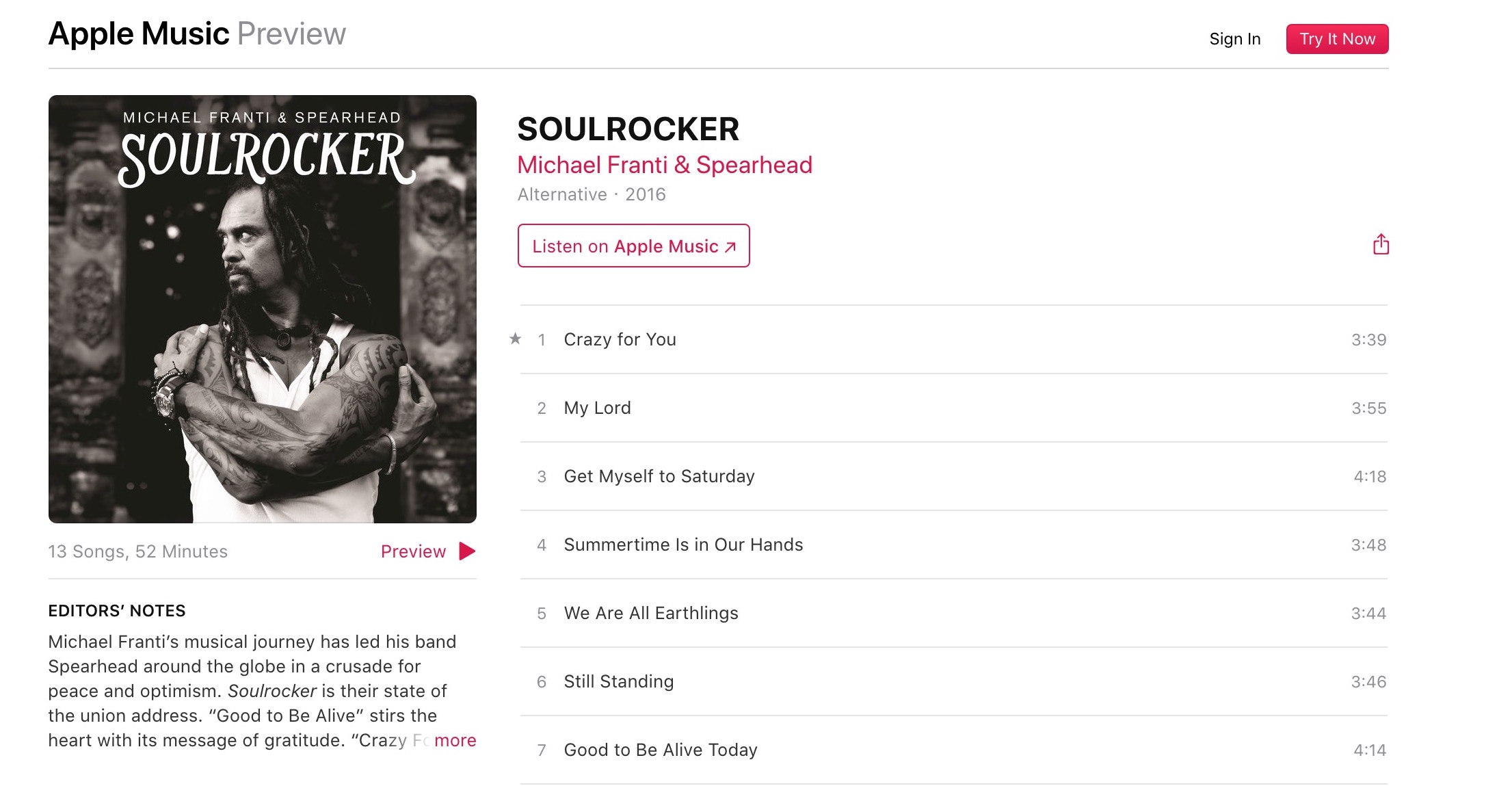The image size is (1512, 786).
Task: Select the track Crazy for You
Action: point(620,339)
